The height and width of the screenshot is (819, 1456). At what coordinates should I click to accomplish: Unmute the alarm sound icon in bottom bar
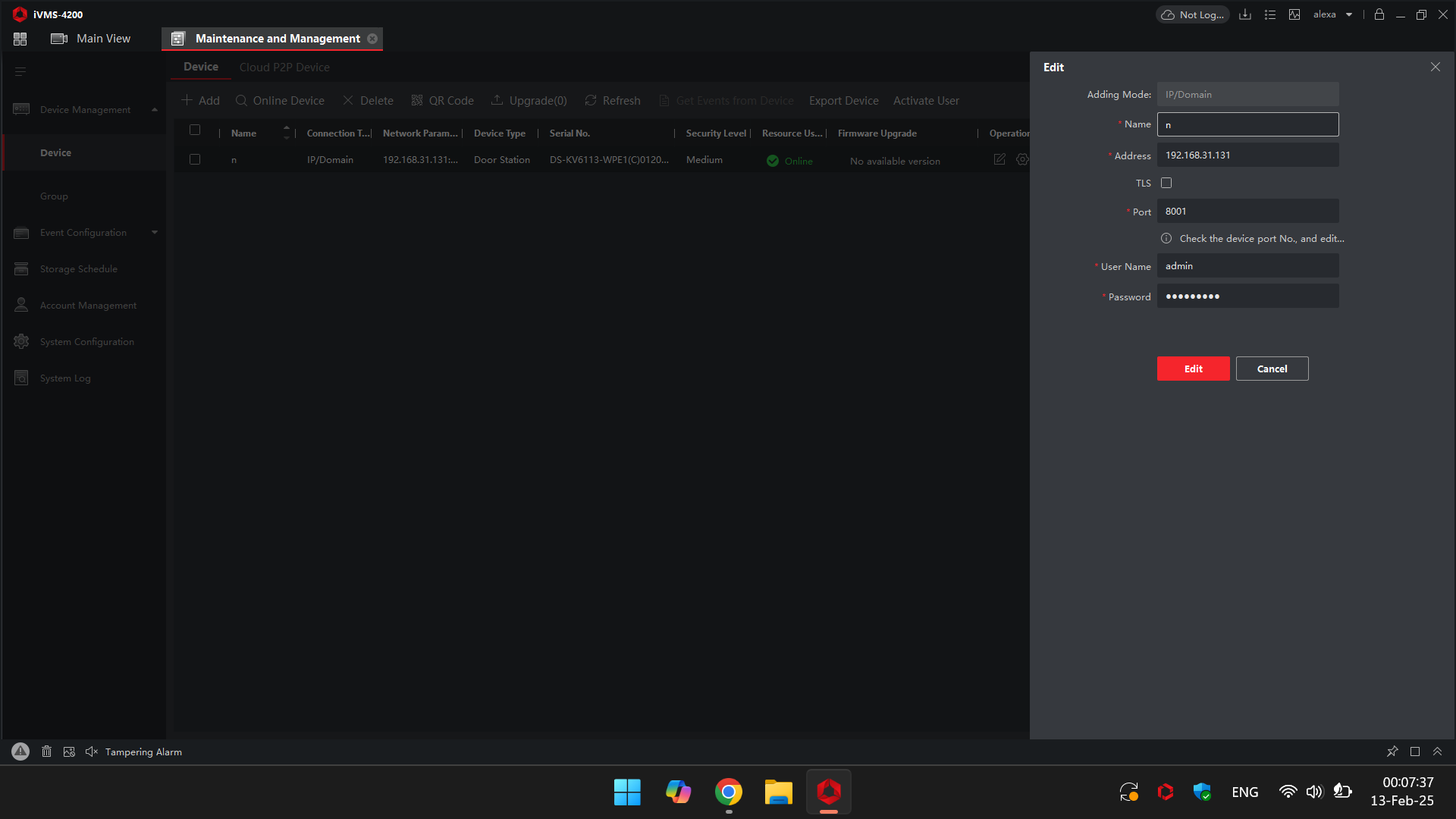(91, 751)
